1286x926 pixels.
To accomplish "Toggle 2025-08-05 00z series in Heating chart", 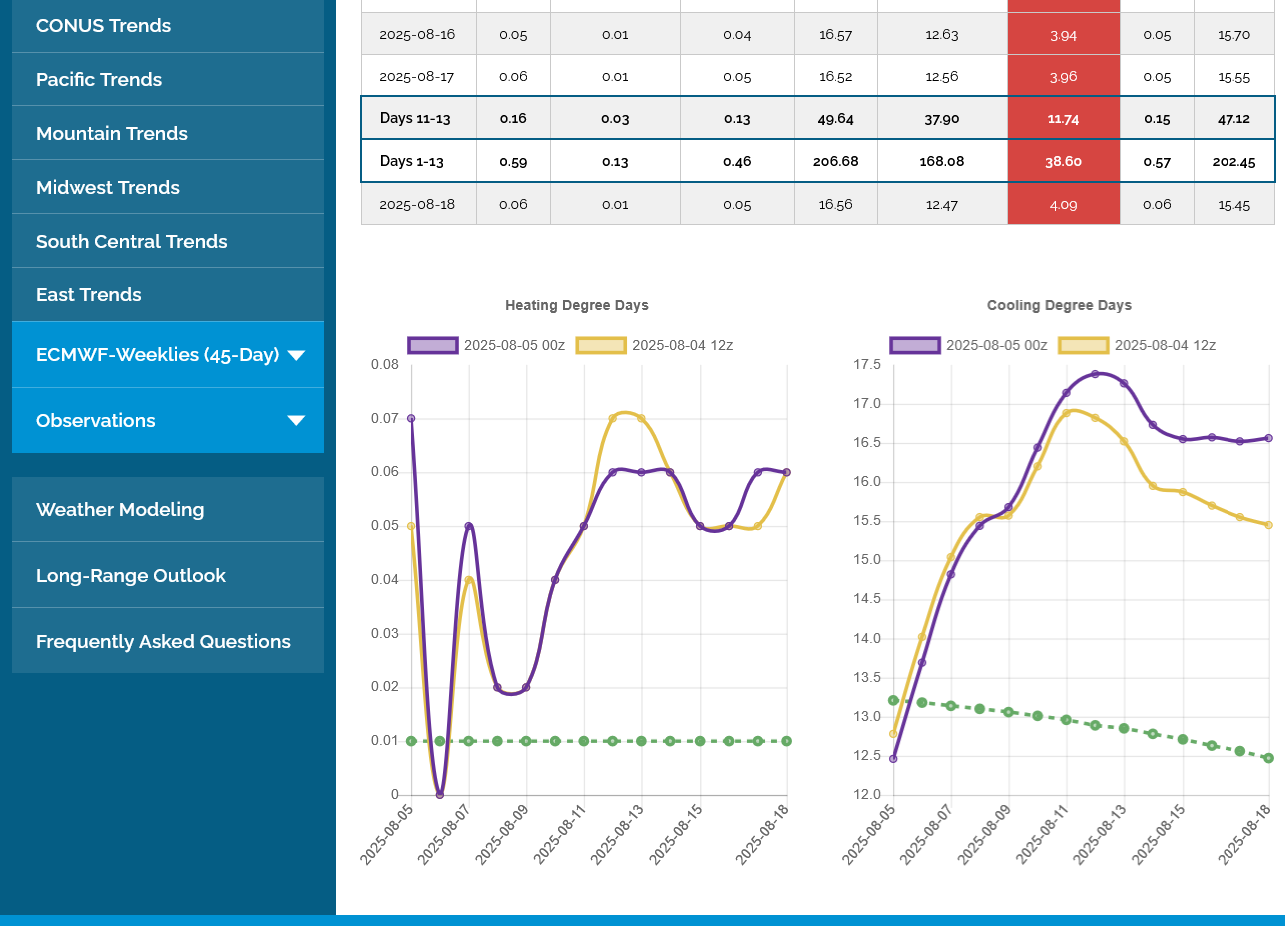I will [x=487, y=345].
